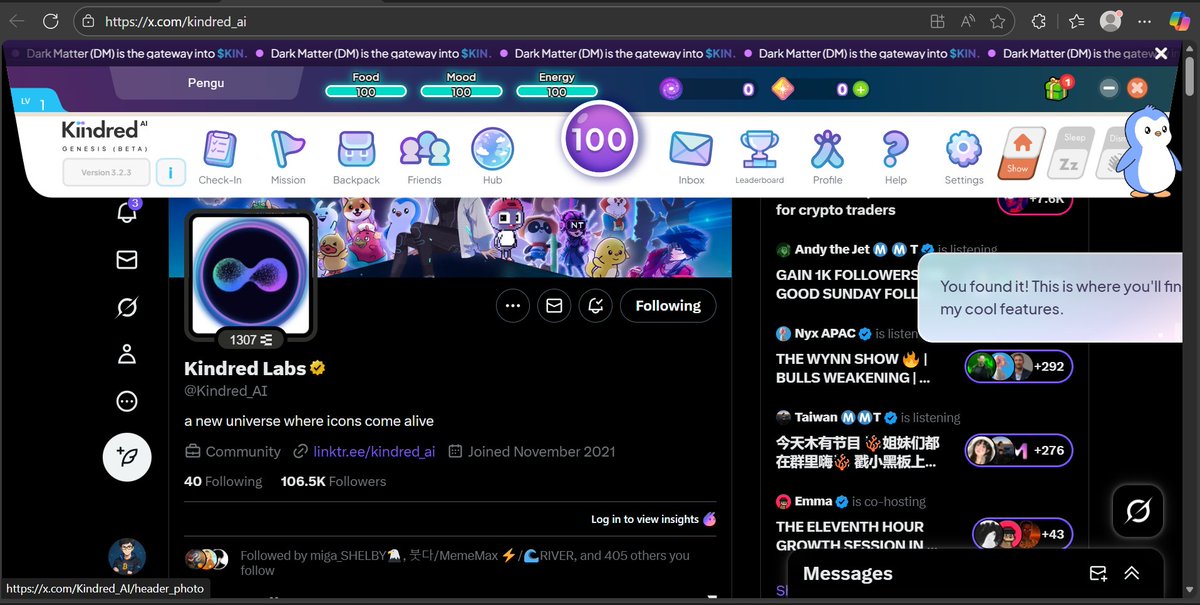Click the Pengu penguin character

[1149, 150]
